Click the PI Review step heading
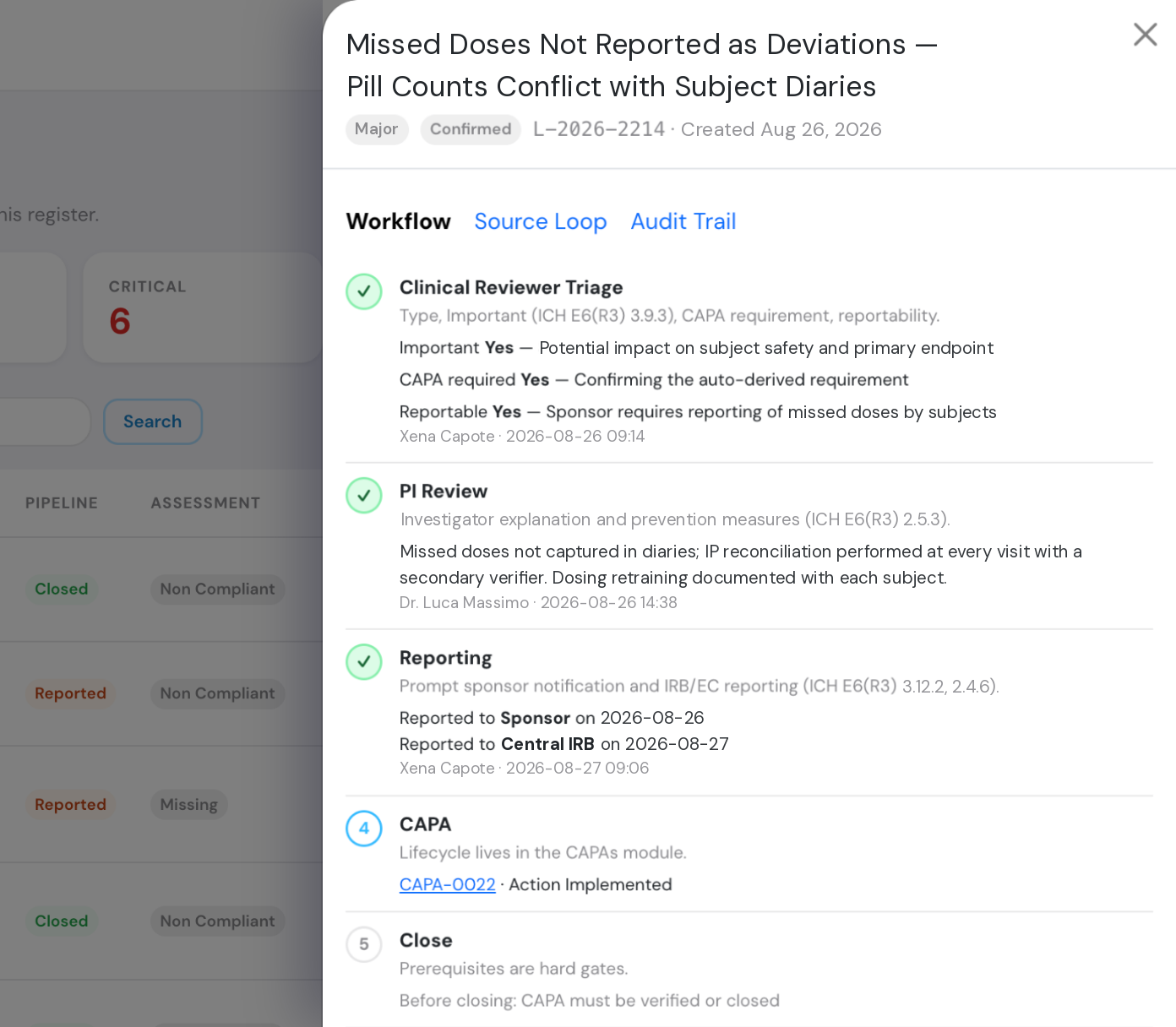 coord(444,491)
